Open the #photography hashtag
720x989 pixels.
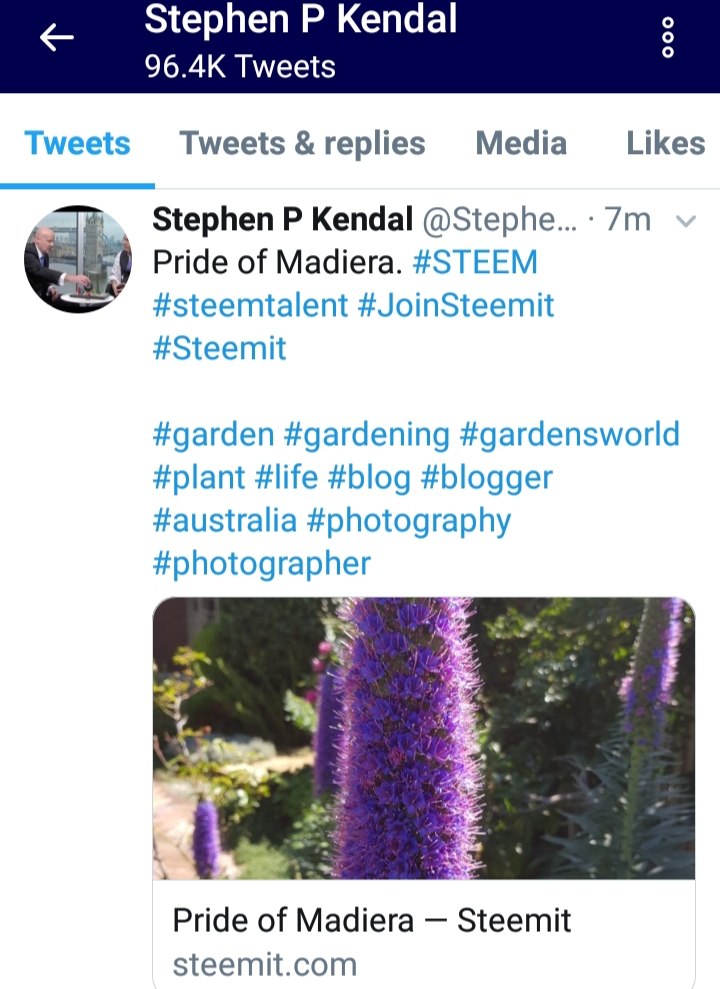[x=409, y=522]
